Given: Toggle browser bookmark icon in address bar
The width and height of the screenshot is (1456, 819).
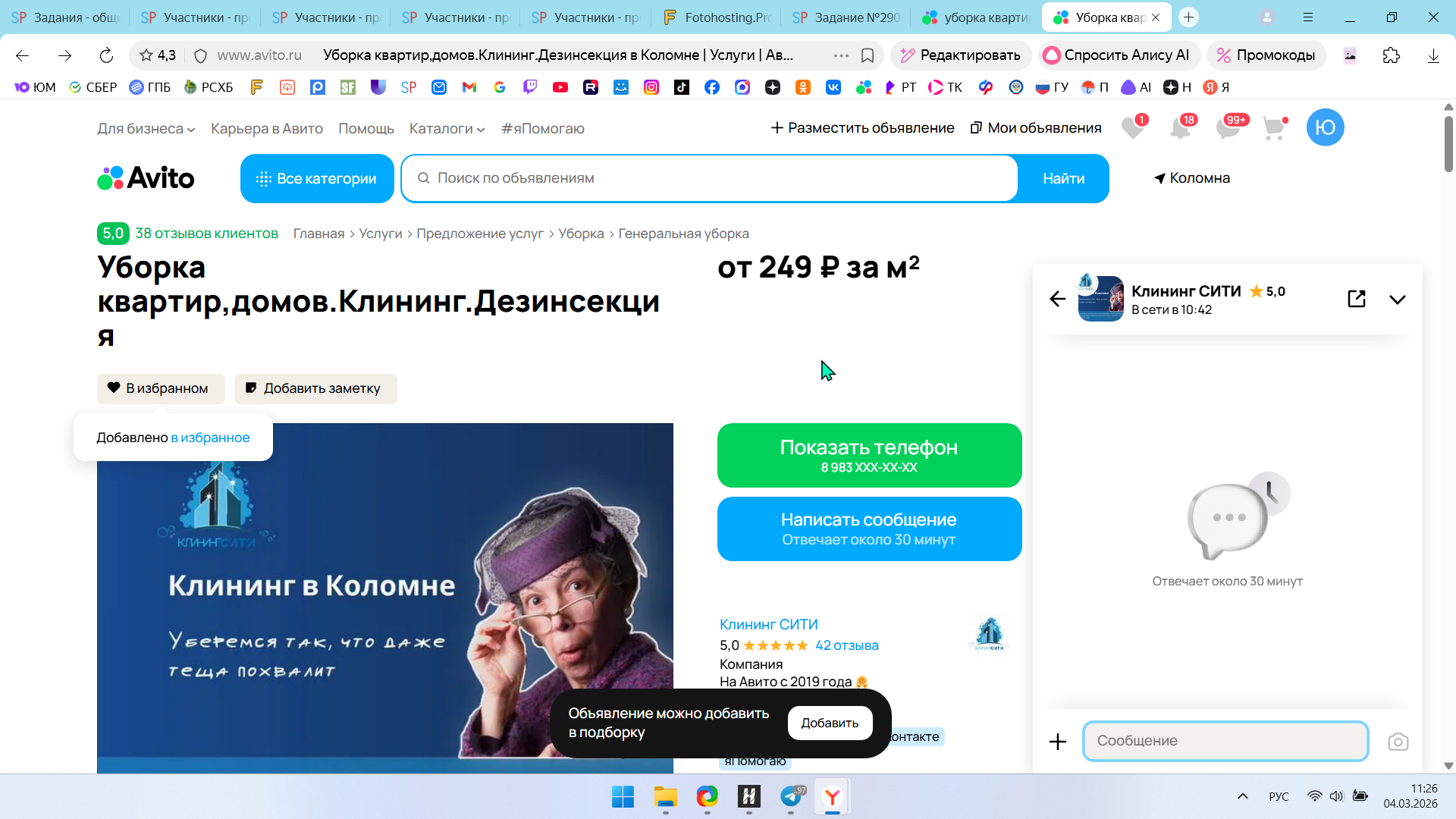Looking at the screenshot, I should pos(868,55).
